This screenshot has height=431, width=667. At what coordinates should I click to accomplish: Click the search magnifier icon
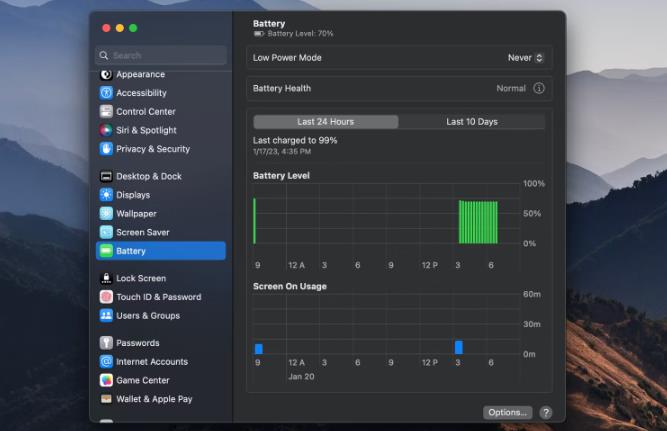[104, 55]
